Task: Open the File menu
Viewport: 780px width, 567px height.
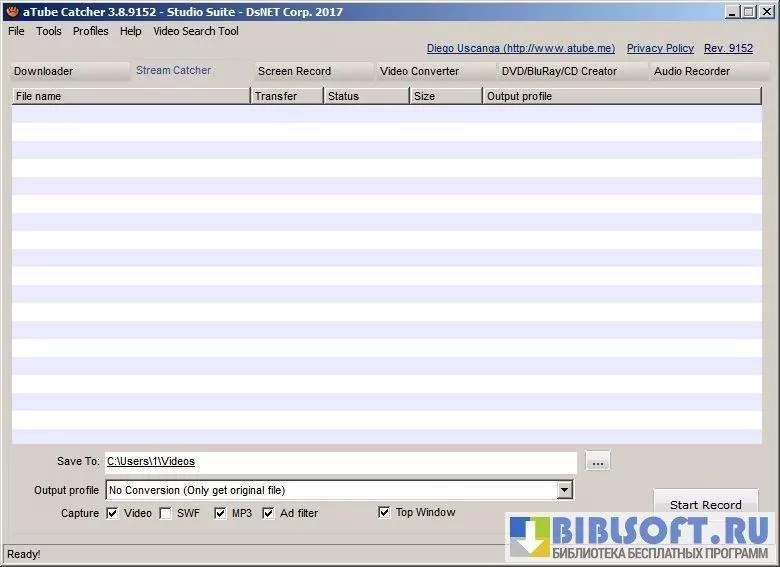Action: tap(16, 31)
